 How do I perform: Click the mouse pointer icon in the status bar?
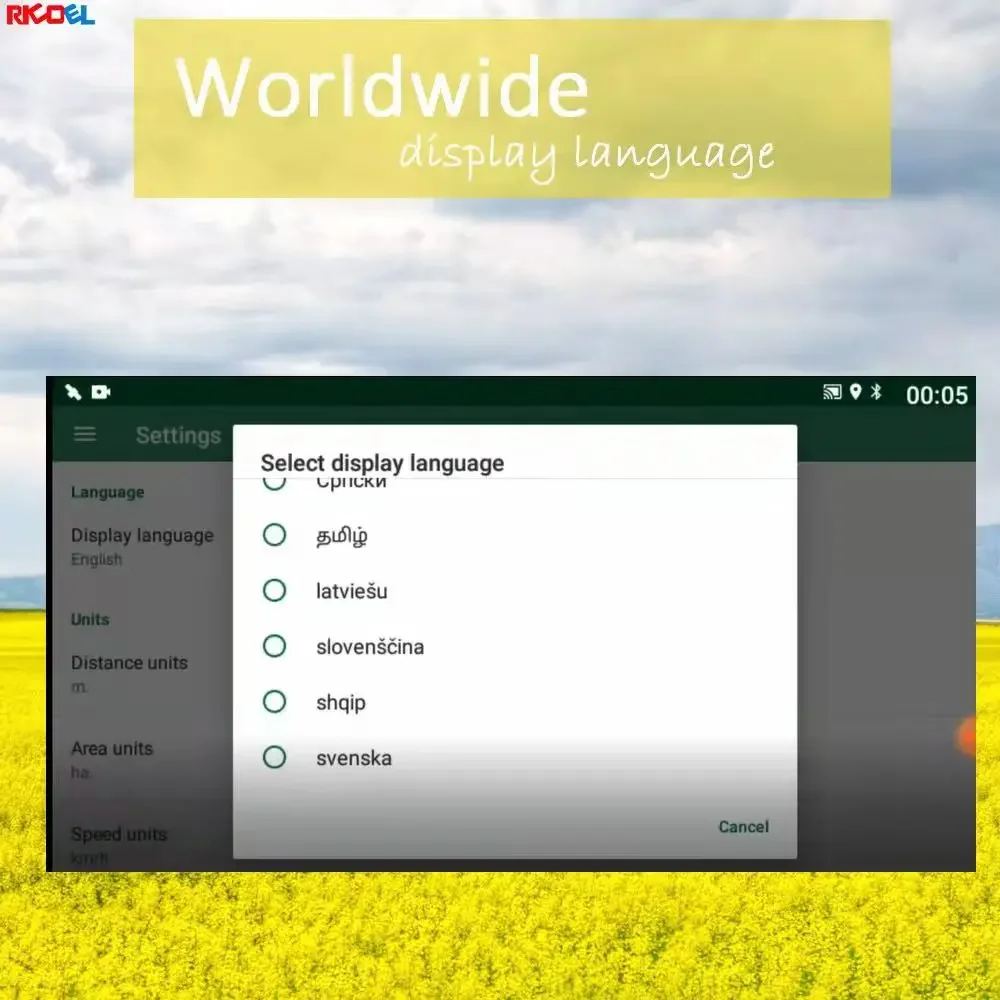click(71, 392)
